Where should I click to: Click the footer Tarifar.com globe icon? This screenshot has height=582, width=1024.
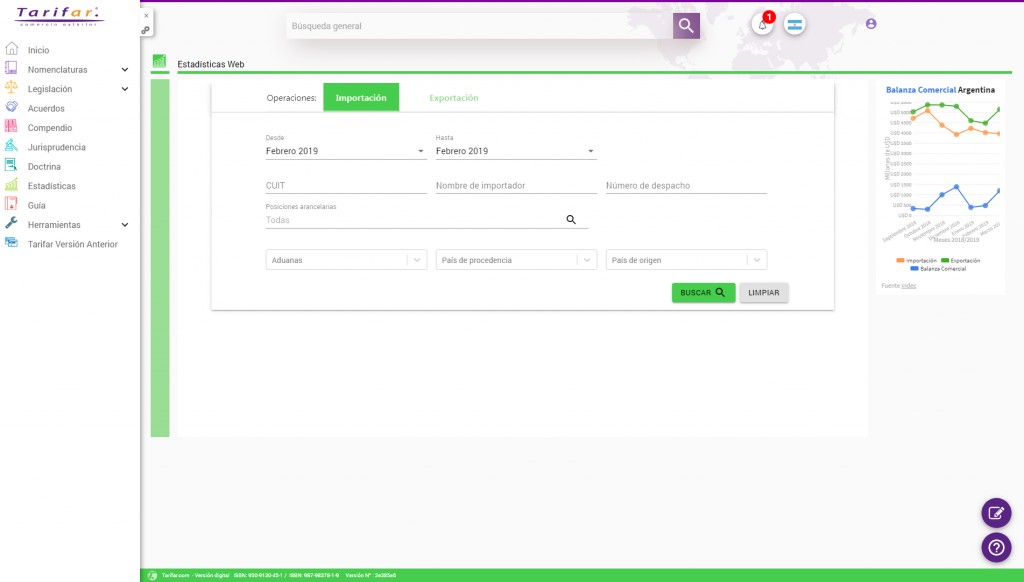pyautogui.click(x=152, y=575)
